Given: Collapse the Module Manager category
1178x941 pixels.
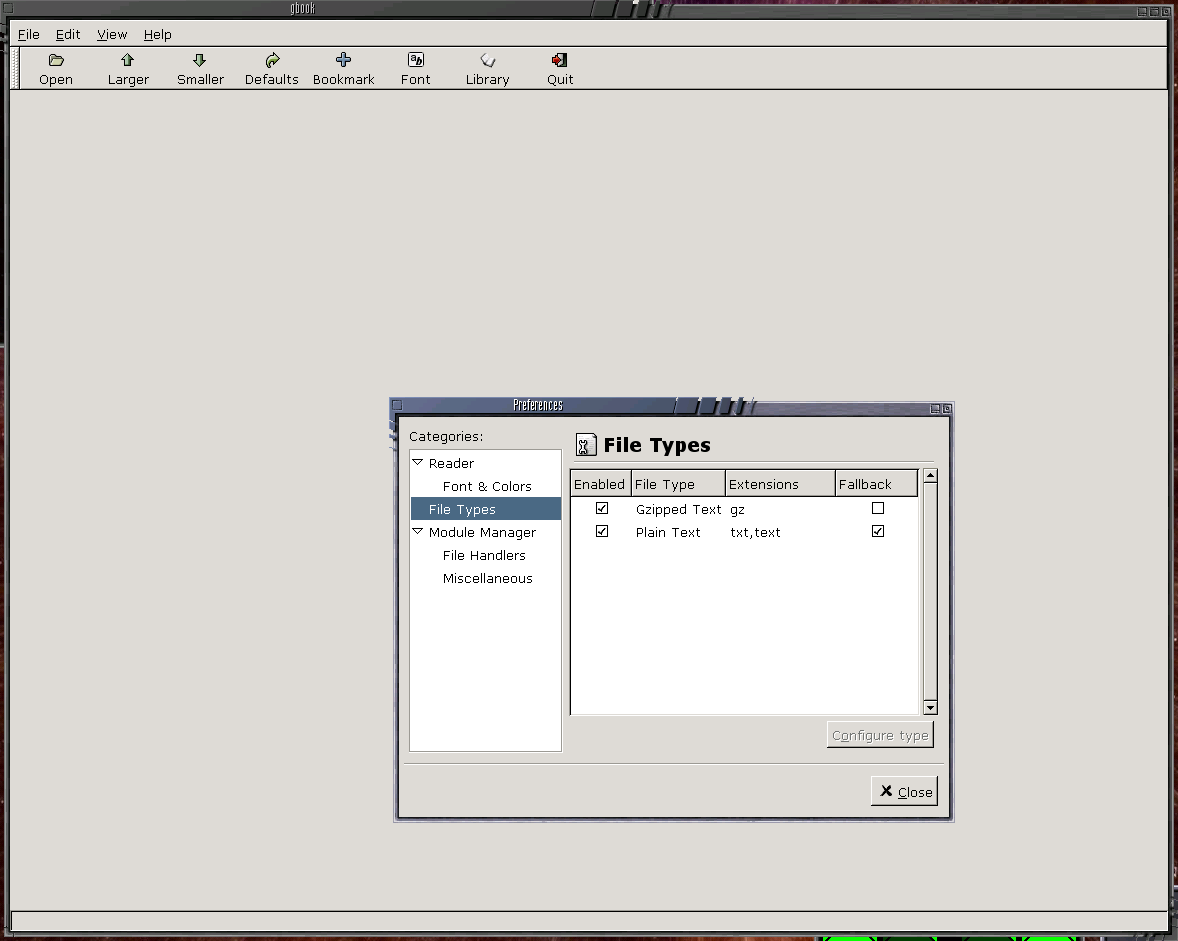Looking at the screenshot, I should tap(418, 532).
